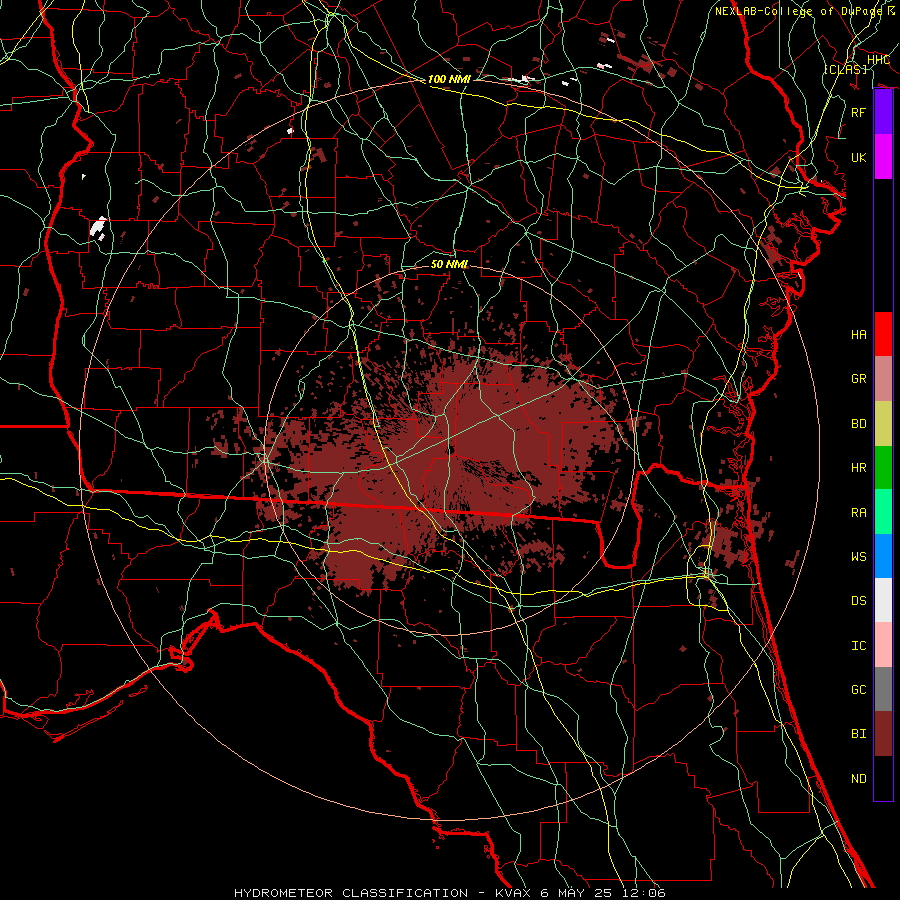Click the Hydrometeor Classification KVAX title text
This screenshot has height=900, width=900.
[x=449, y=893]
